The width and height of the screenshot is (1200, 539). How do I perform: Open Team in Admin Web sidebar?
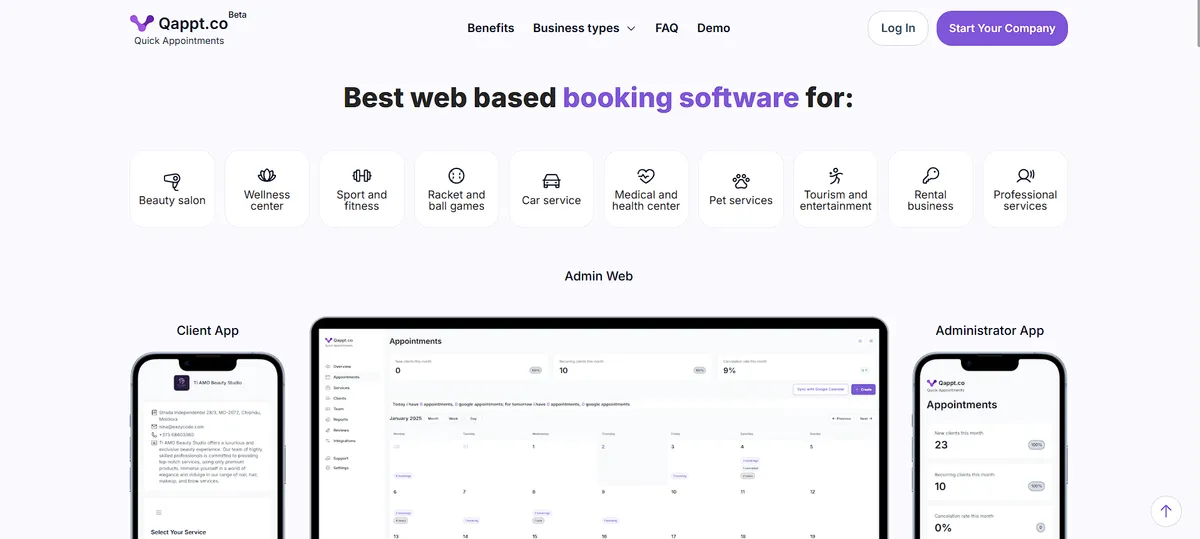[335, 408]
